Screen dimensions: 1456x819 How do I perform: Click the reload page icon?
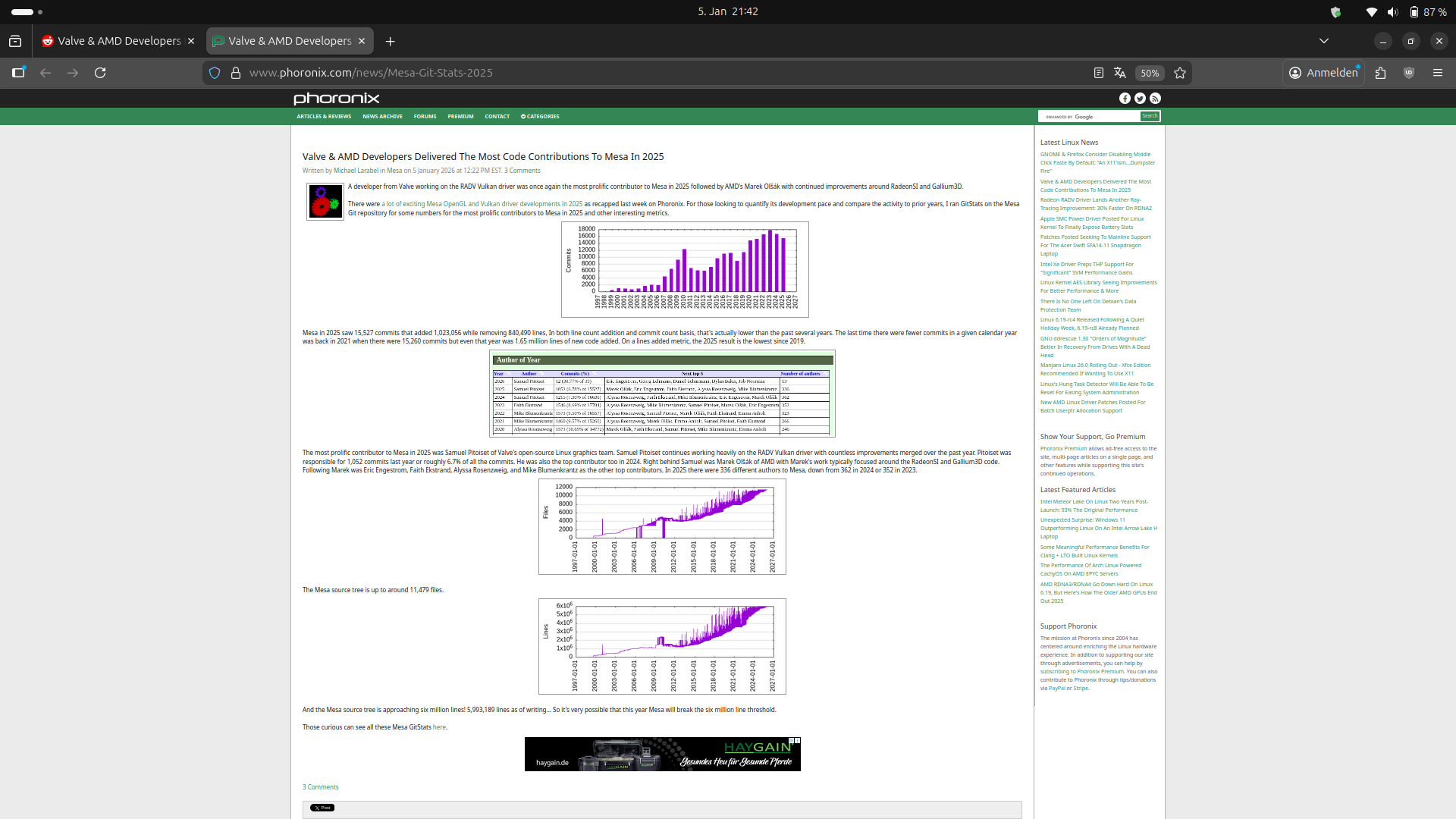100,73
